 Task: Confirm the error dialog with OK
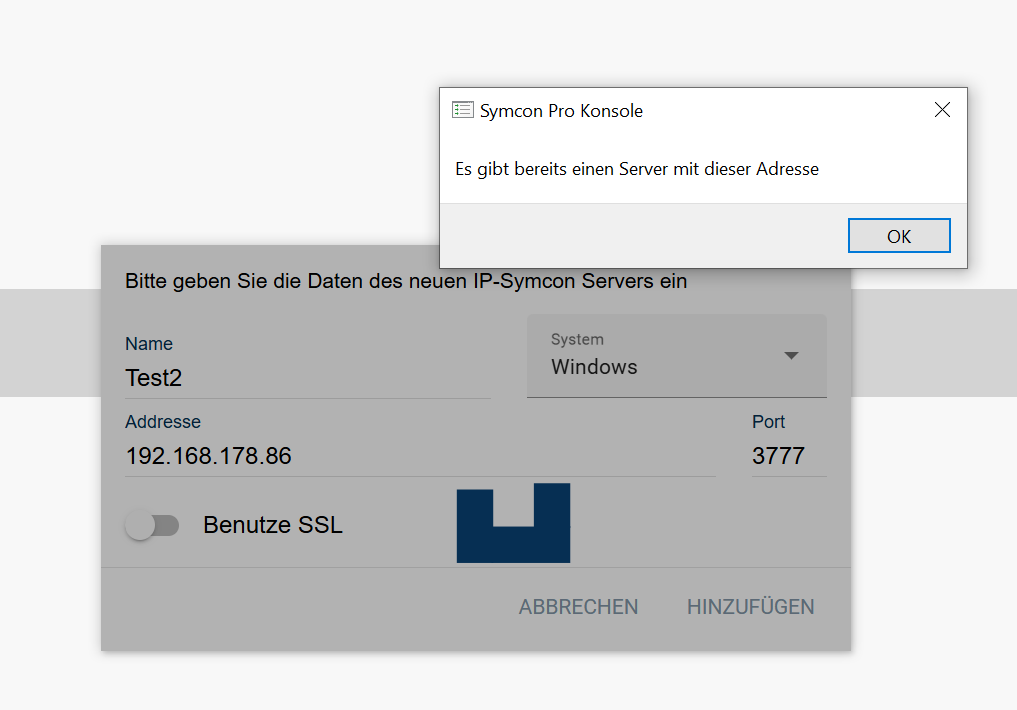coord(899,236)
